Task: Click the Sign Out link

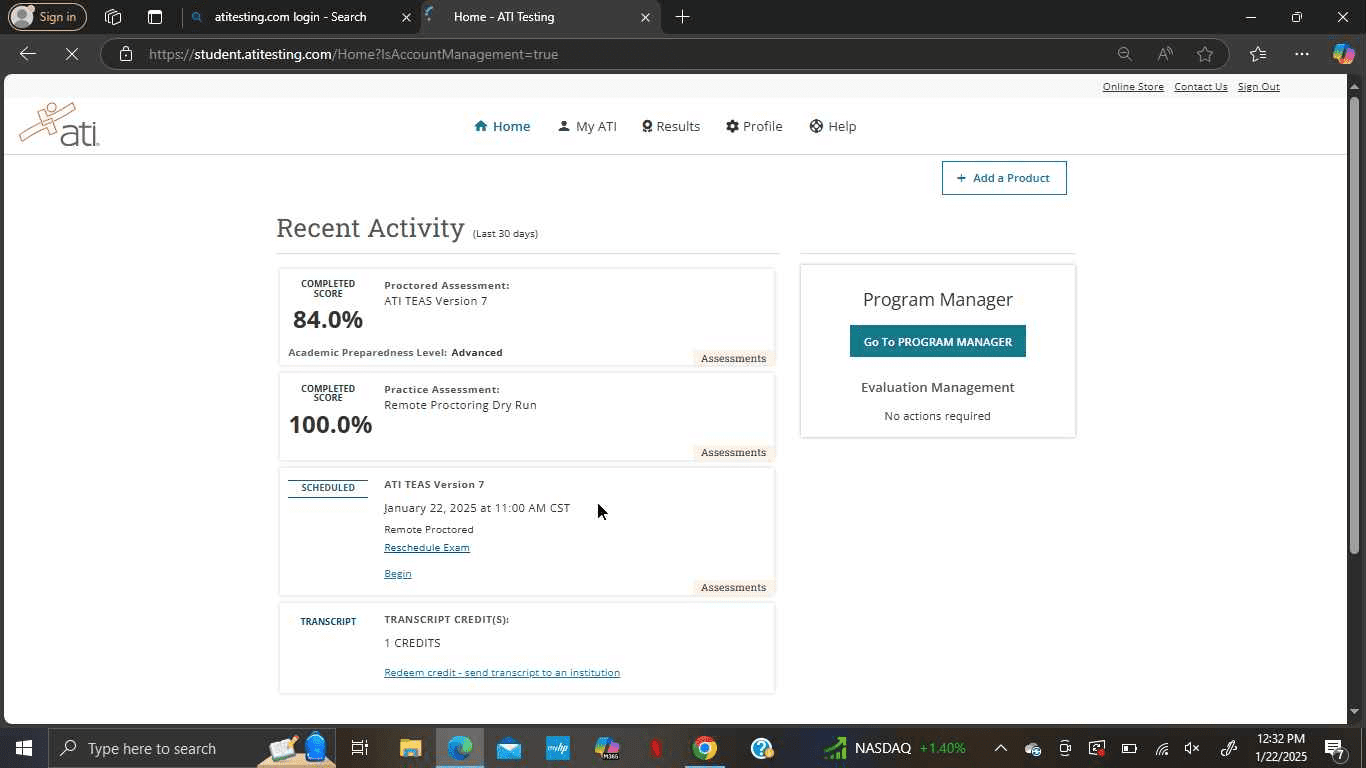Action: point(1258,87)
